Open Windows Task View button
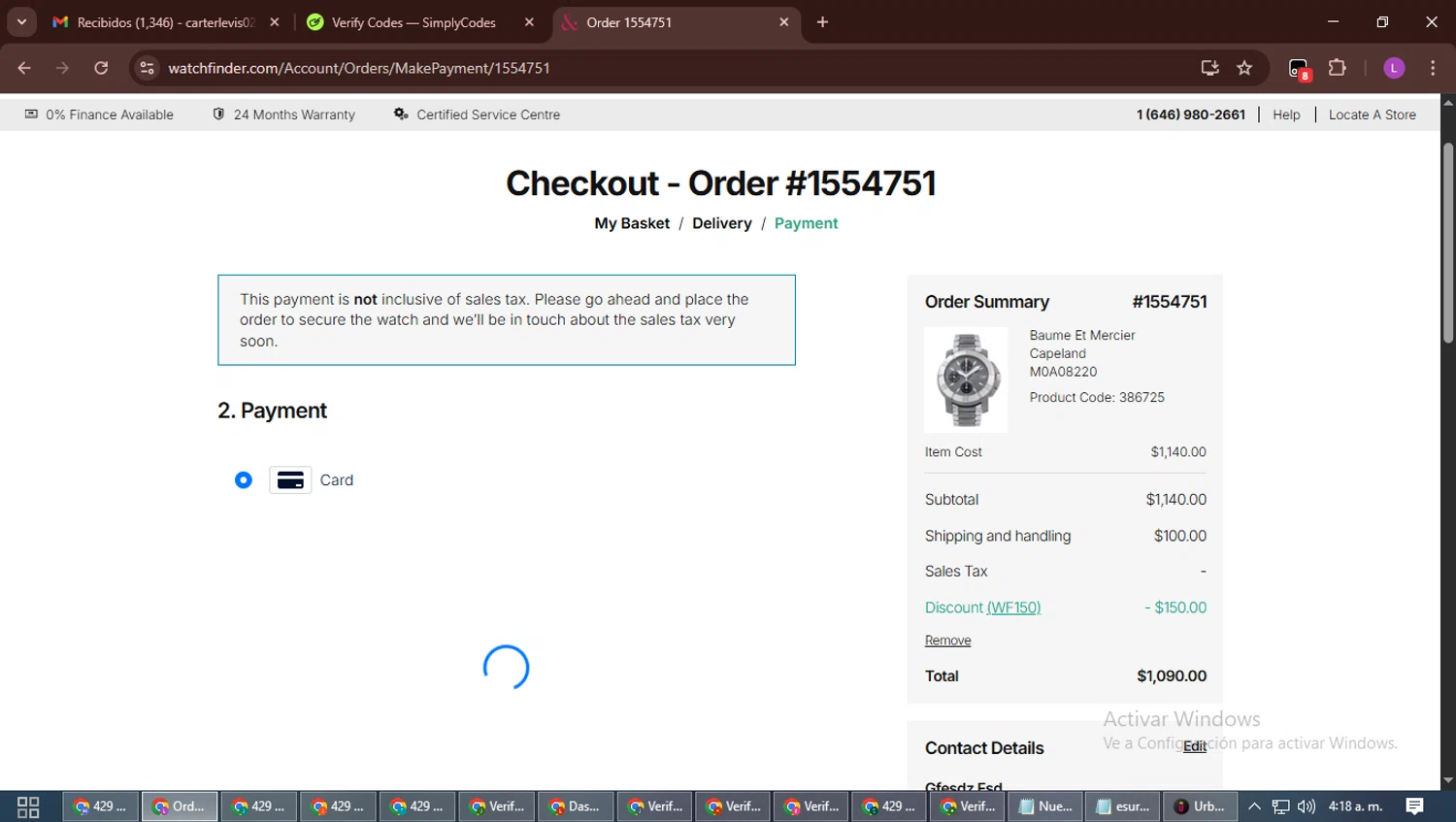This screenshot has height=822, width=1456. pos(28,806)
